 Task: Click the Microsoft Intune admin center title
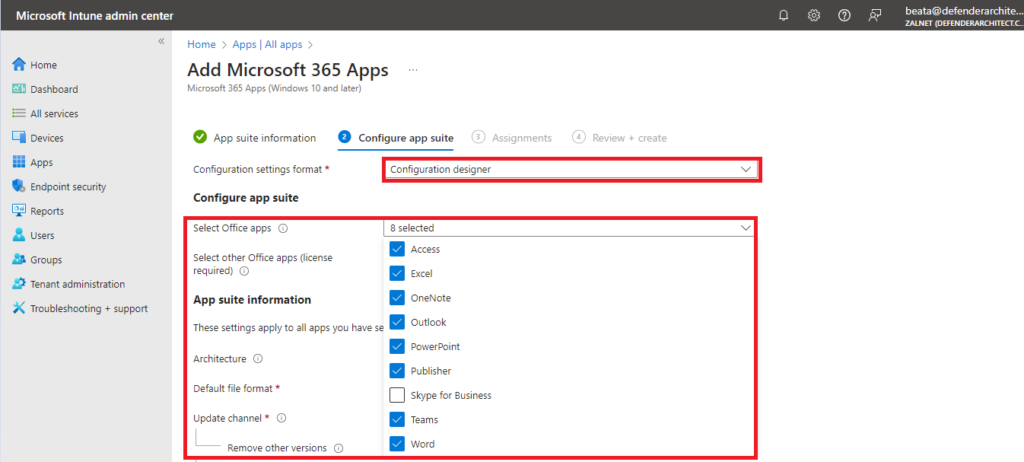(95, 16)
